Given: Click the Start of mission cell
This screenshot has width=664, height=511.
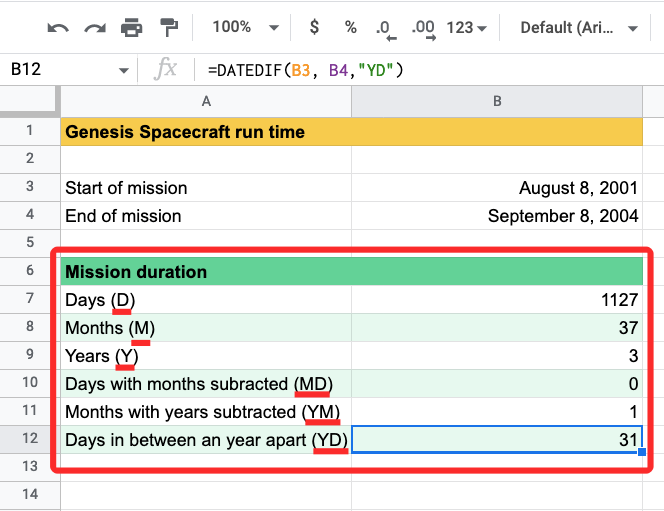Looking at the screenshot, I should (x=206, y=188).
